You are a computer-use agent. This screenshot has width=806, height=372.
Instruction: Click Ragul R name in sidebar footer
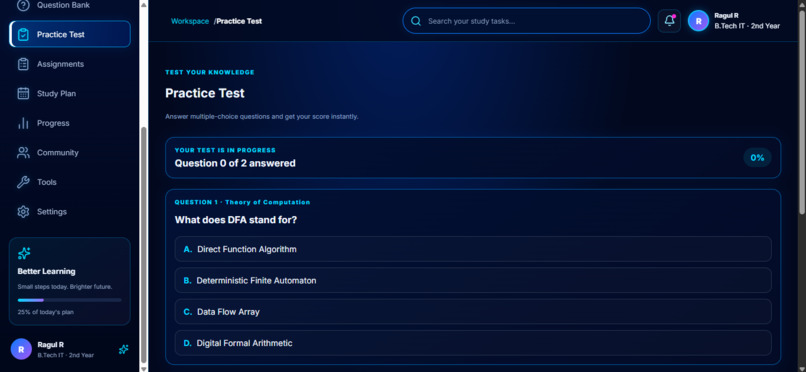(50, 345)
